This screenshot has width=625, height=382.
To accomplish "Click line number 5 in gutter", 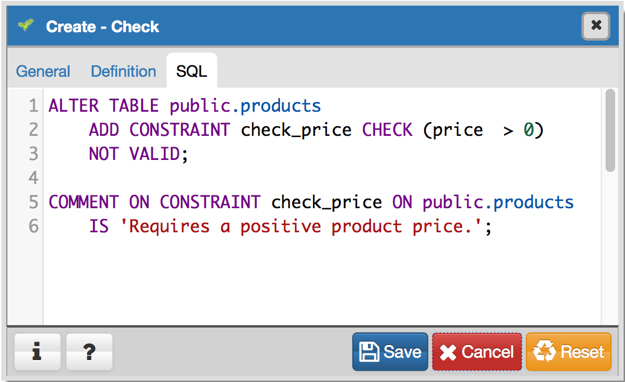I will point(33,202).
